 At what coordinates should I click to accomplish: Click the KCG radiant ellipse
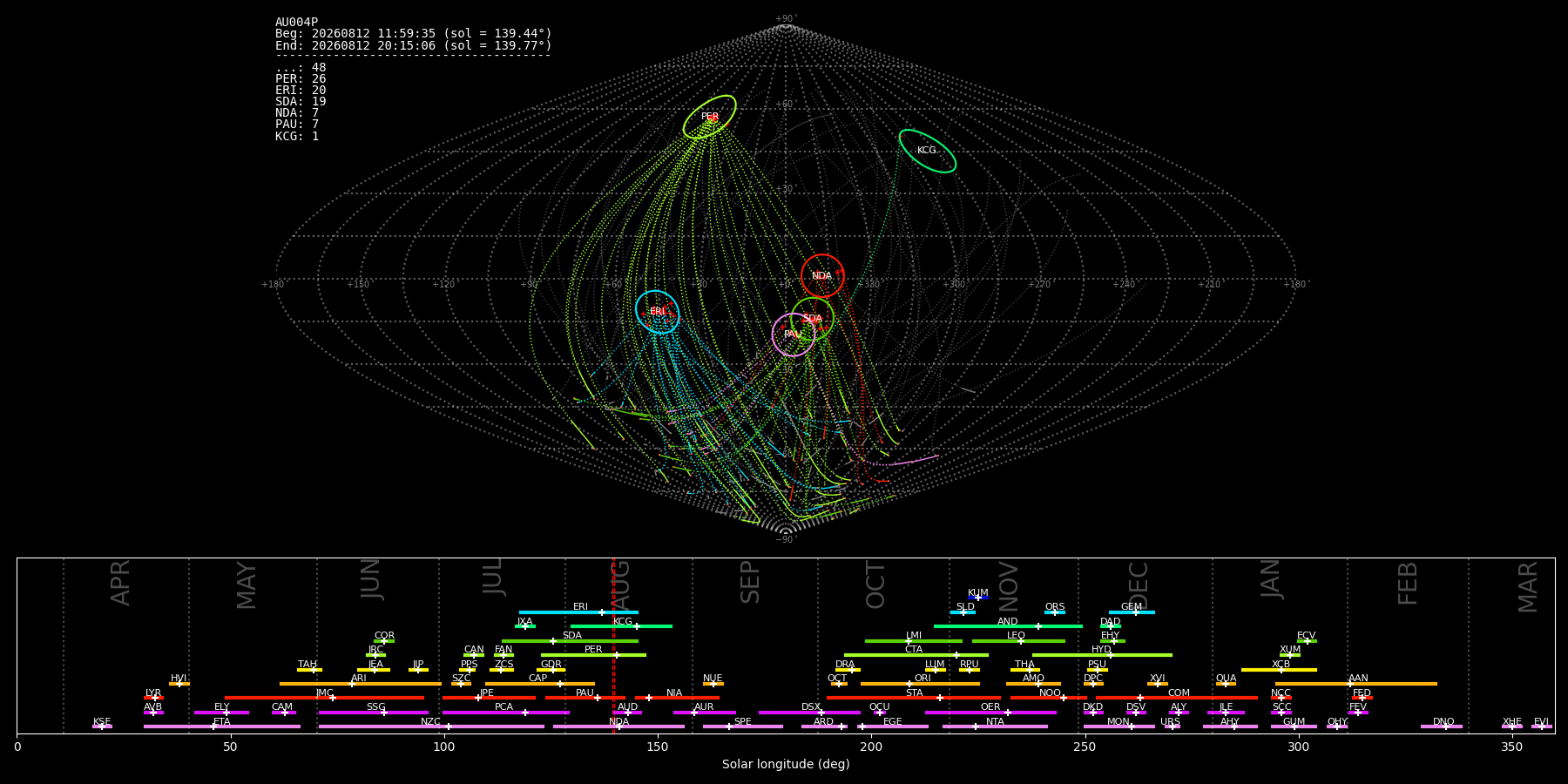(927, 151)
